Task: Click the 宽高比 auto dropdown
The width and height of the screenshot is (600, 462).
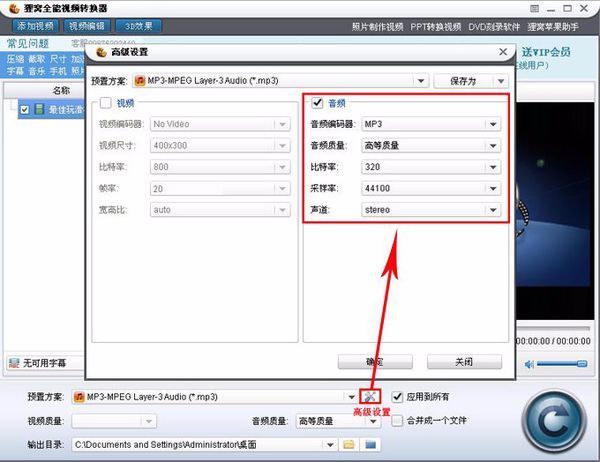Action: (x=220, y=210)
